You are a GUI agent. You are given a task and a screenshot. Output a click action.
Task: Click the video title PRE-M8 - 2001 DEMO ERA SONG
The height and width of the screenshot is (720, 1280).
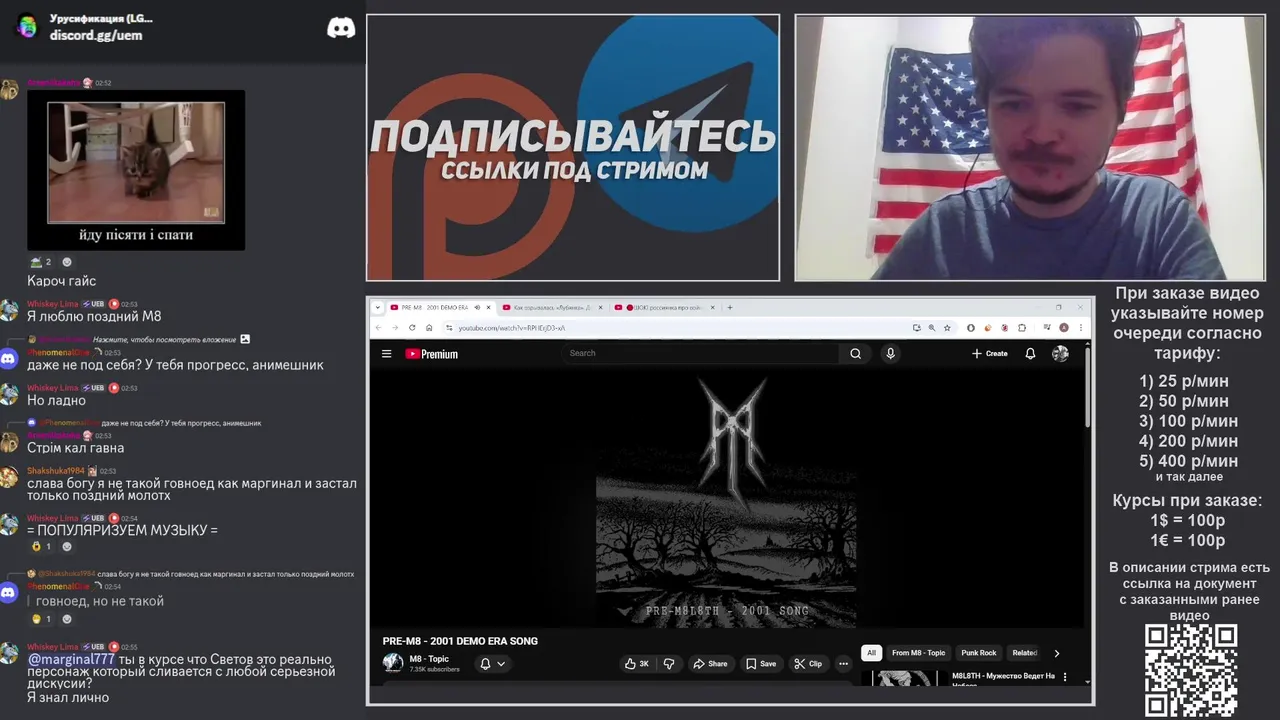pyautogui.click(x=460, y=641)
